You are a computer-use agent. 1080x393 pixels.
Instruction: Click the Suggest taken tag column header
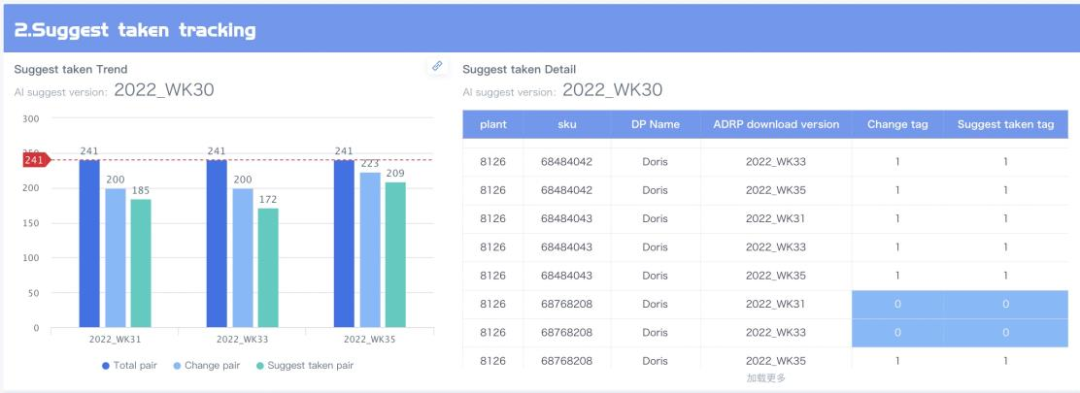(1006, 125)
